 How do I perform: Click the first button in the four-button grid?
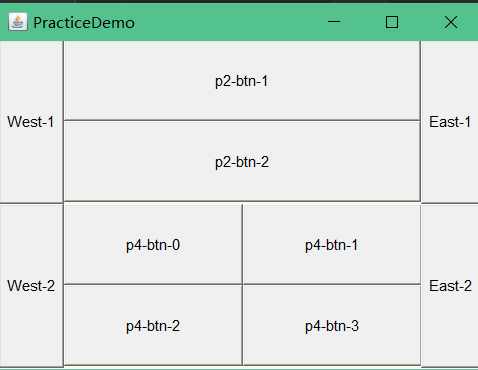tap(153, 244)
